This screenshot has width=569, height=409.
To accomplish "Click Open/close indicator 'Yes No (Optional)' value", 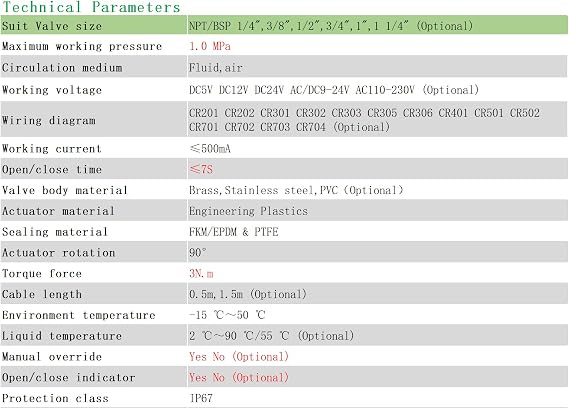I will click(x=239, y=377).
